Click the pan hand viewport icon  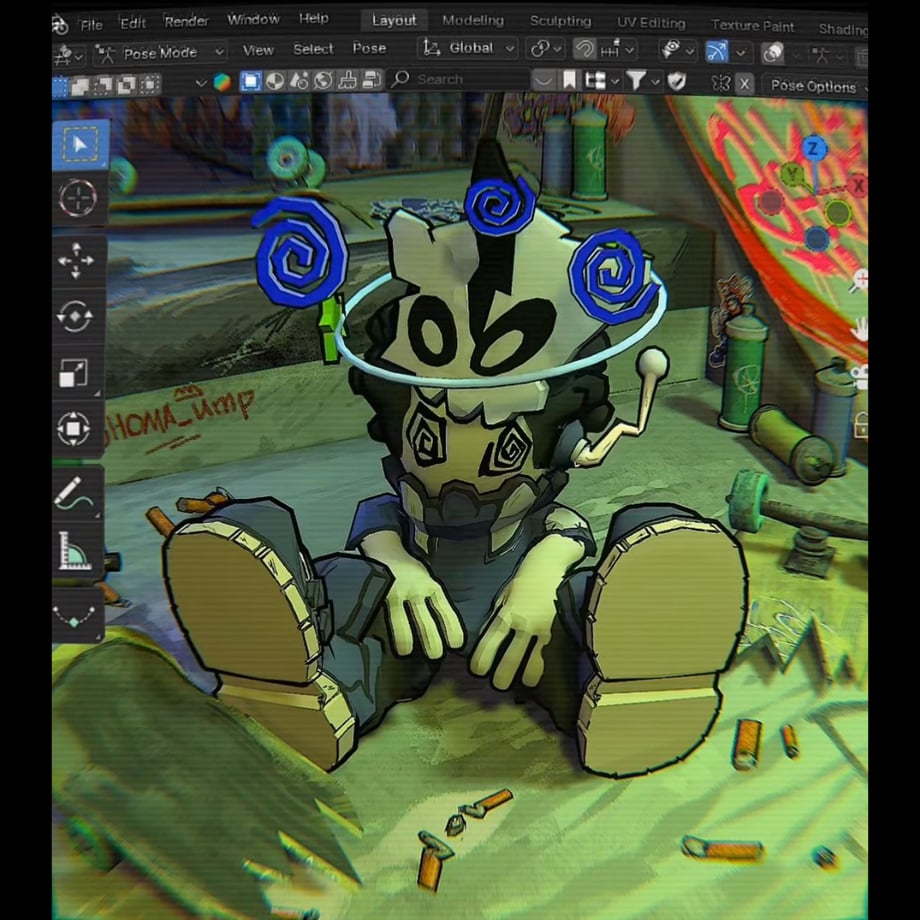(860, 329)
